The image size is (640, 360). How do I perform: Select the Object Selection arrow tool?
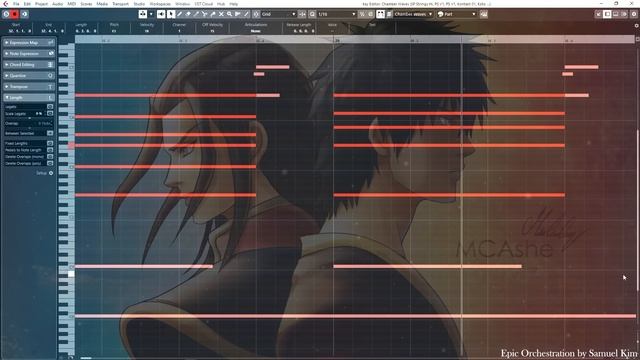pyautogui.click(x=171, y=14)
